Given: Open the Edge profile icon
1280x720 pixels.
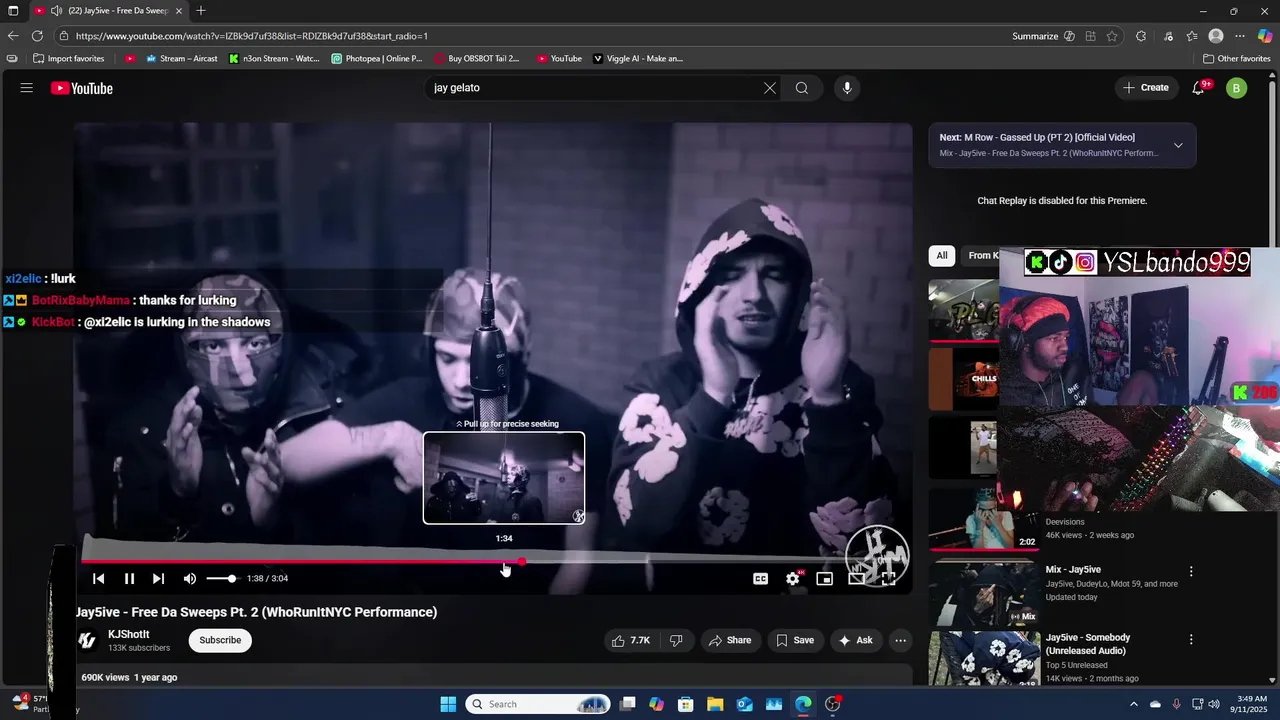Looking at the screenshot, I should tap(1216, 36).
